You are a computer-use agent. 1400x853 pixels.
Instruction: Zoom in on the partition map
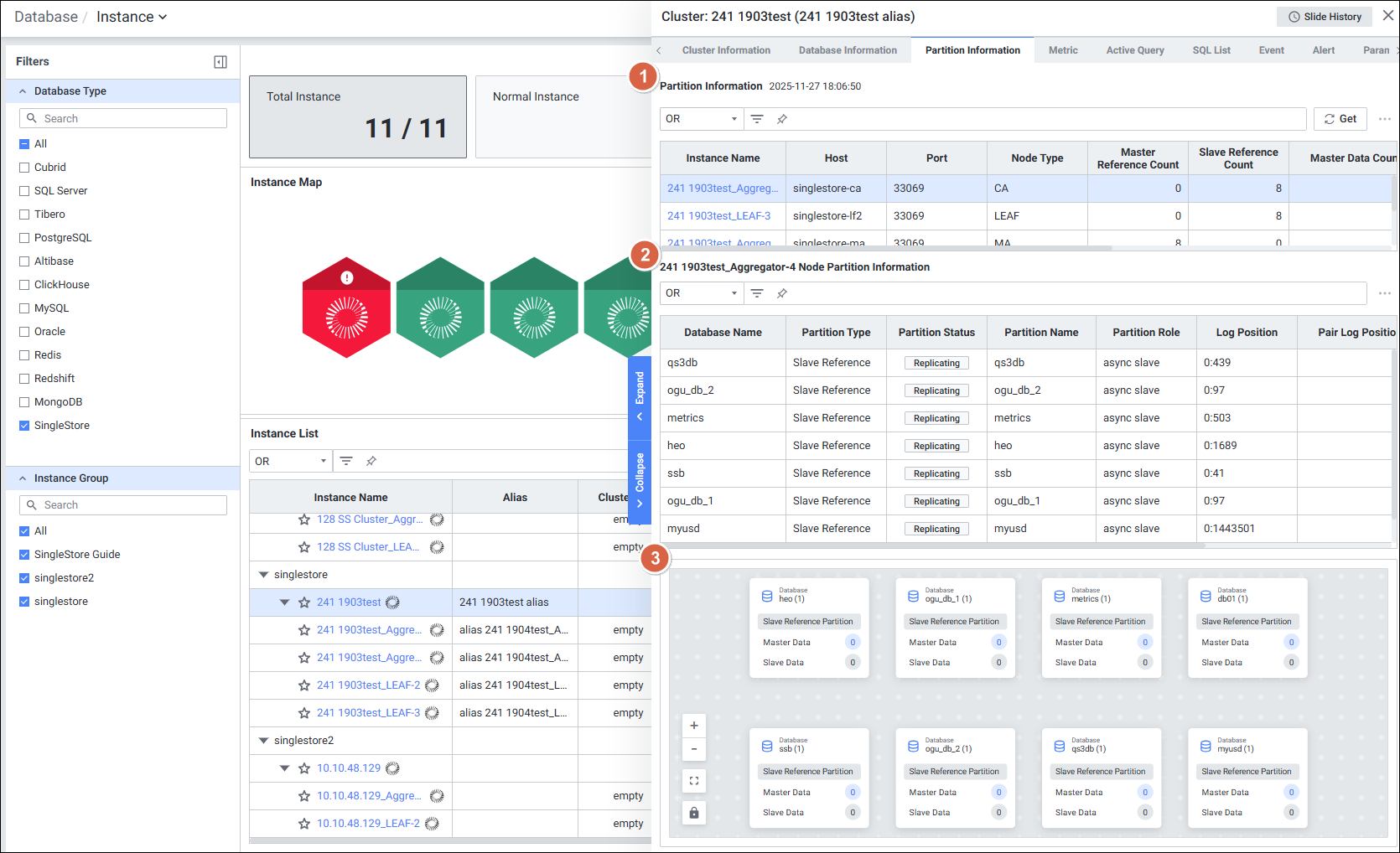tap(694, 726)
